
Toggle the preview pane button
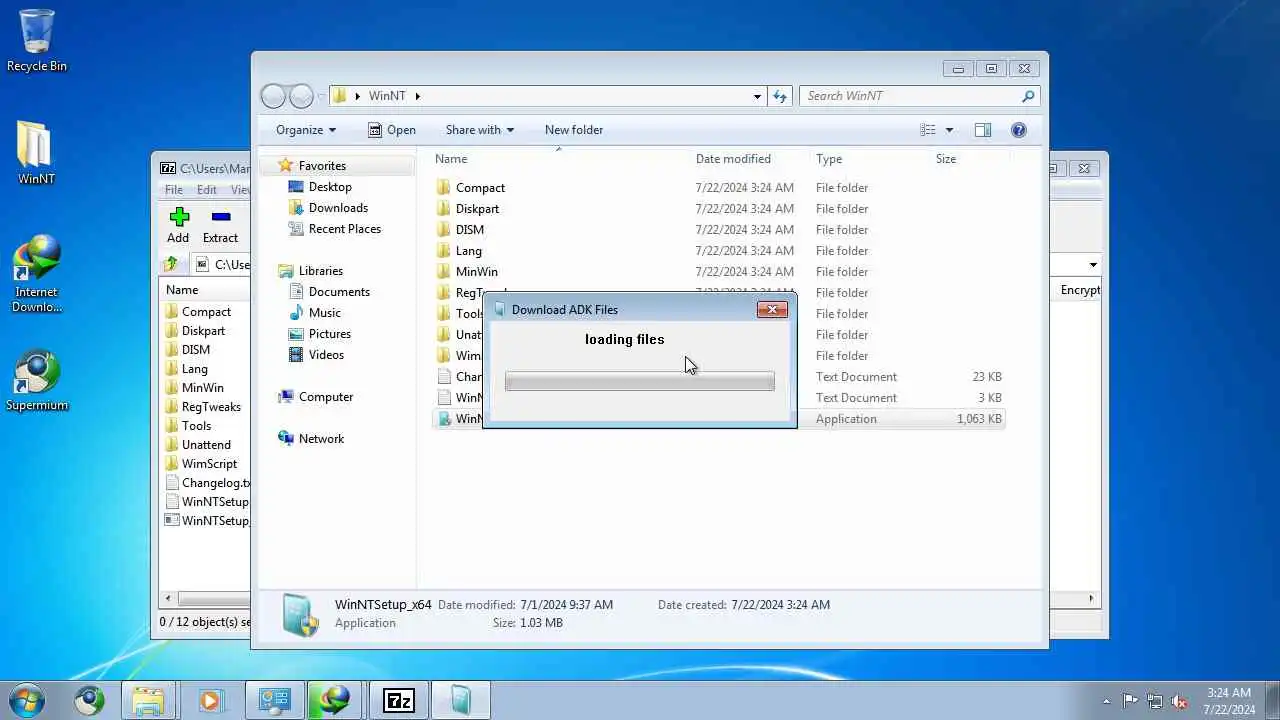coord(983,130)
